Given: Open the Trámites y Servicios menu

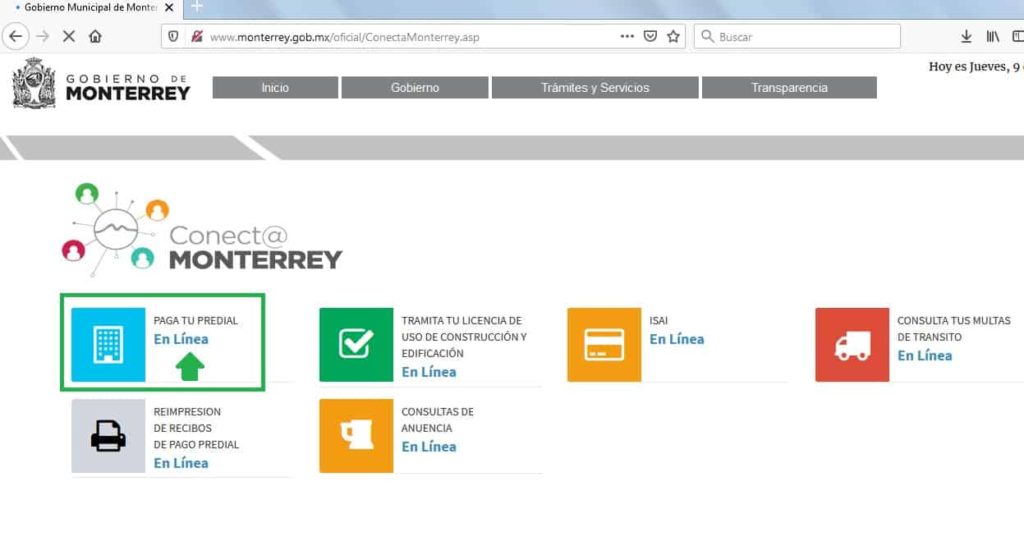Looking at the screenshot, I should pyautogui.click(x=595, y=88).
